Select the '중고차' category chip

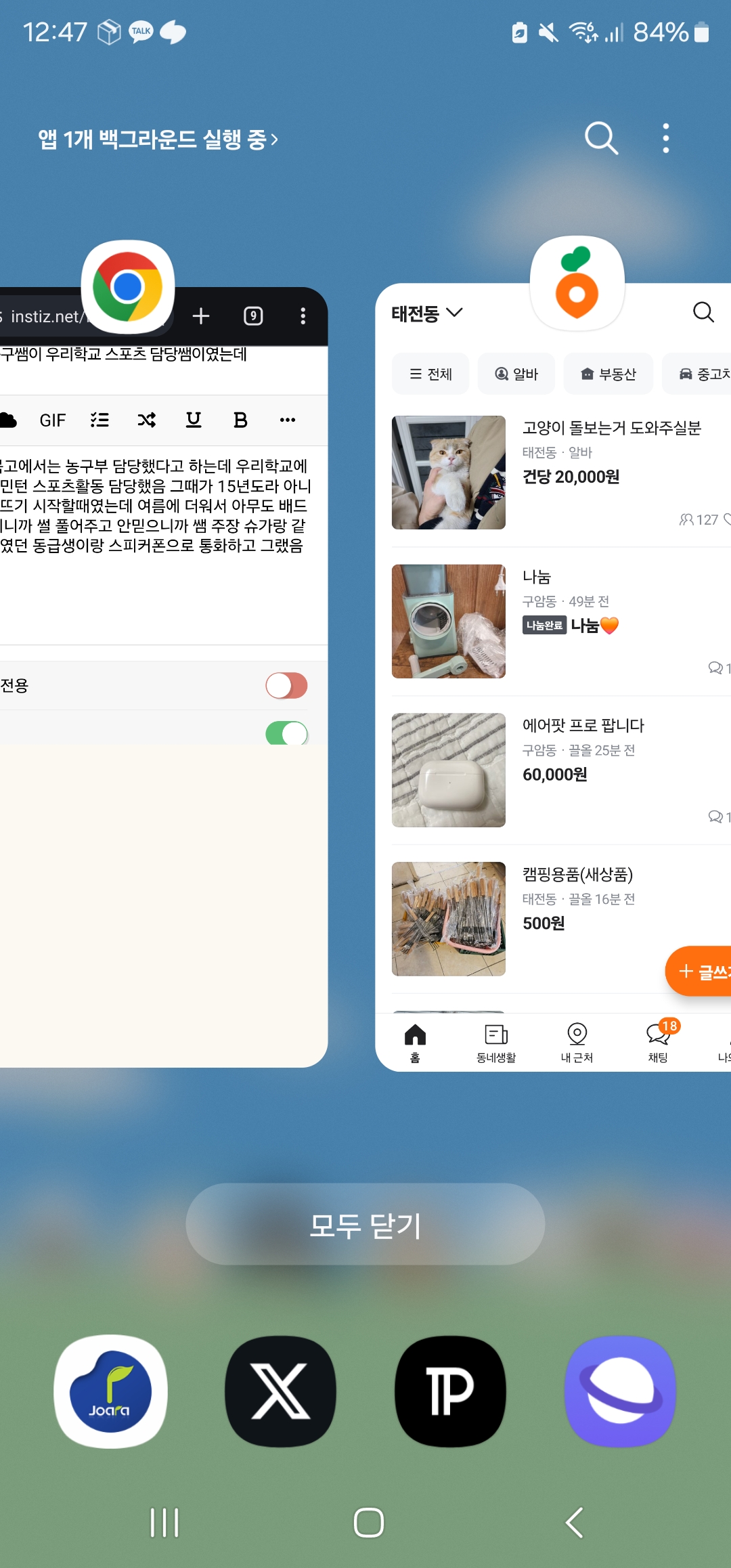(x=696, y=374)
